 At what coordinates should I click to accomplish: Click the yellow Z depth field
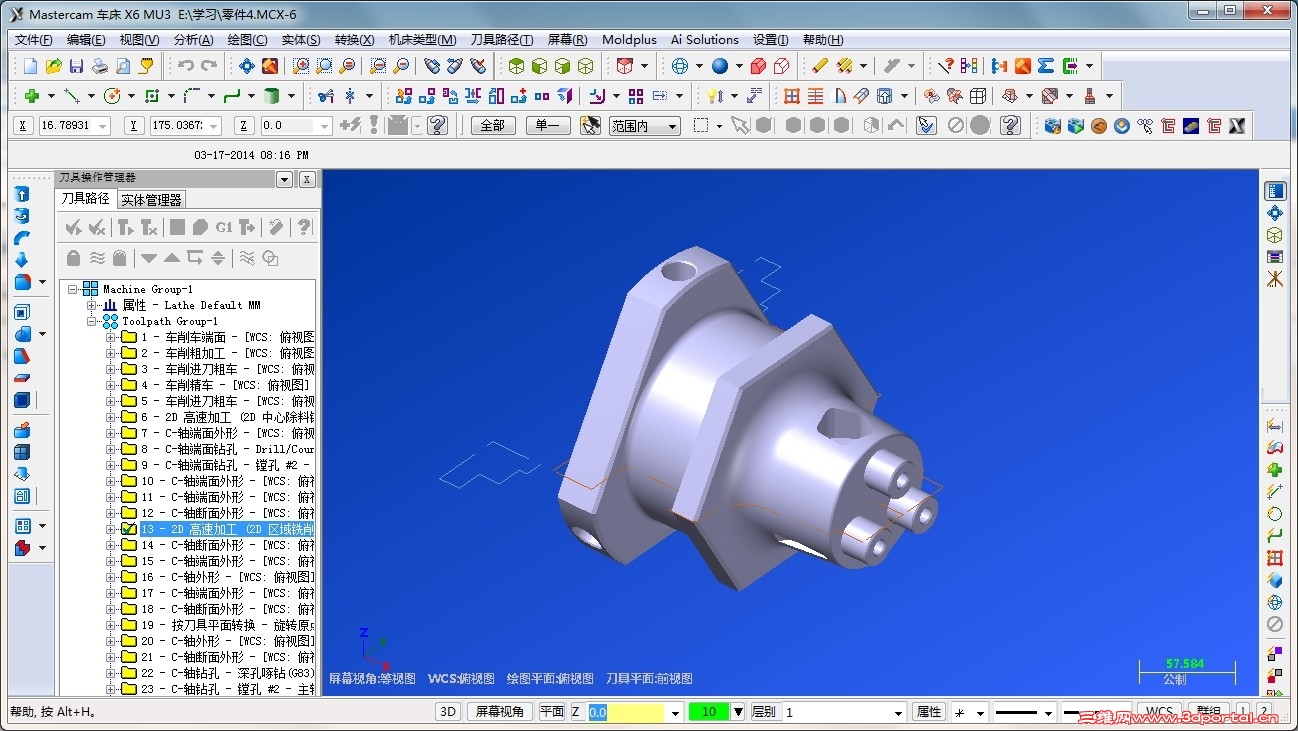pyautogui.click(x=626, y=712)
